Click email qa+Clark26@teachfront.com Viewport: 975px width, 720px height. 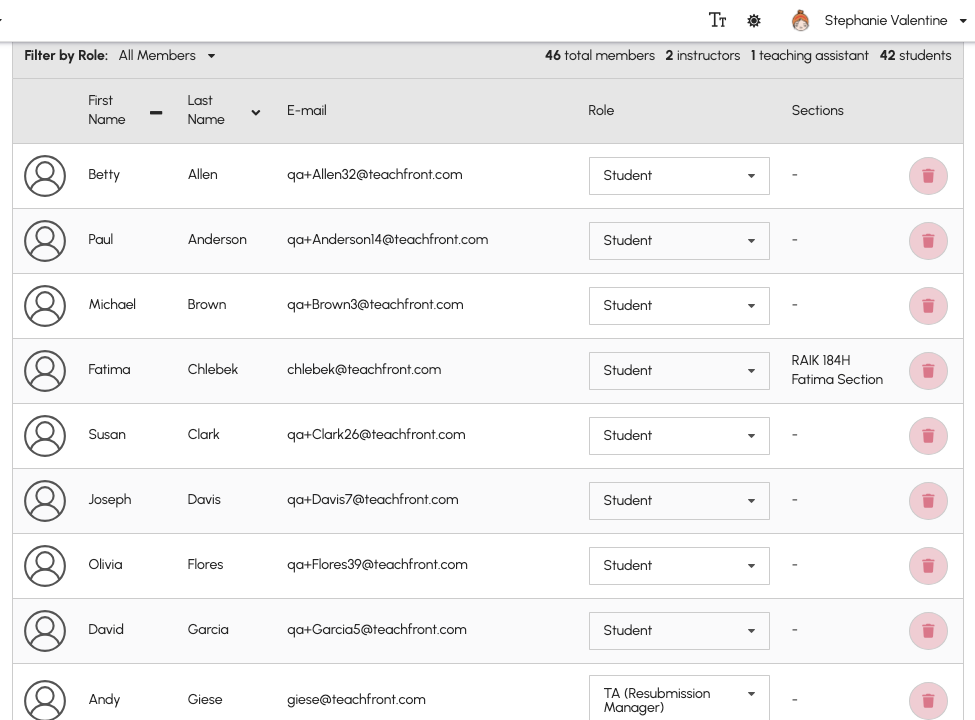tap(376, 435)
